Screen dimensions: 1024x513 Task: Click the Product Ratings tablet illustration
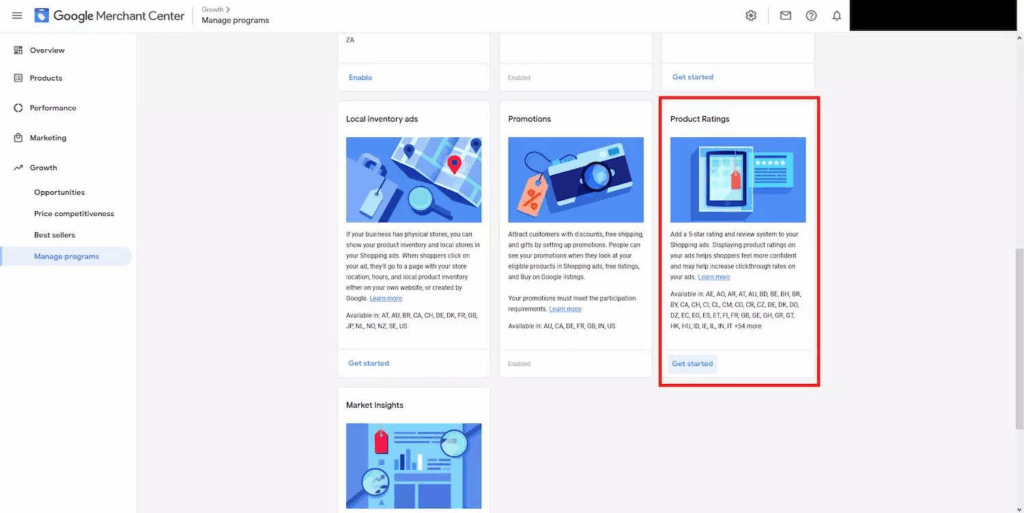tap(738, 179)
